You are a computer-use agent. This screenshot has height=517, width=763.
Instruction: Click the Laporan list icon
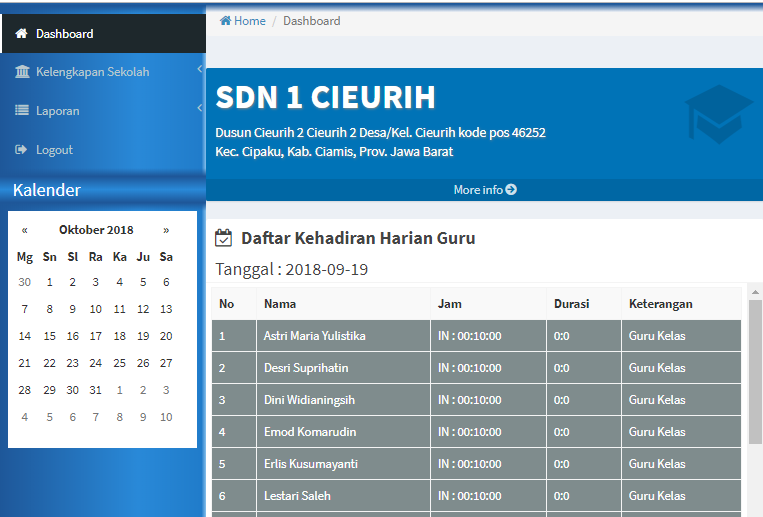[x=22, y=111]
